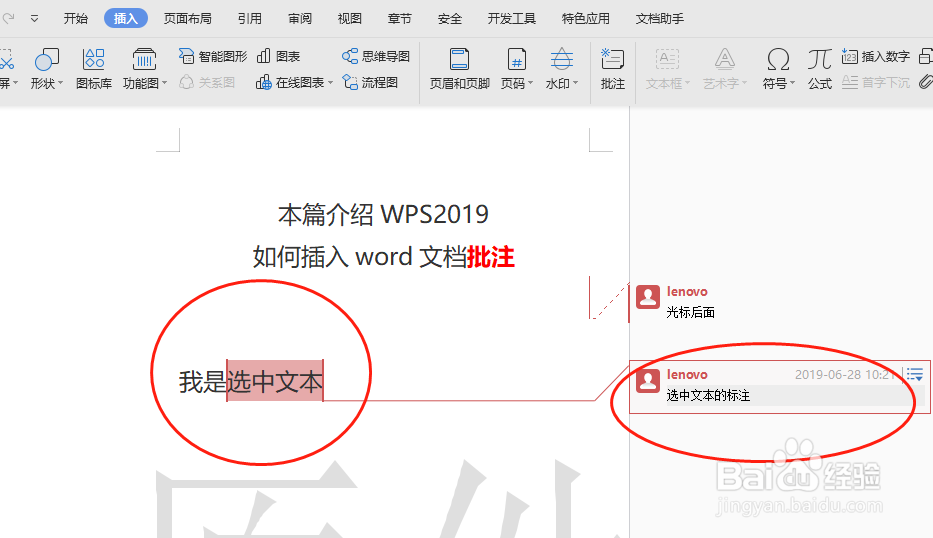Open the References (引用) tab
This screenshot has height=538, width=933.
[249, 18]
